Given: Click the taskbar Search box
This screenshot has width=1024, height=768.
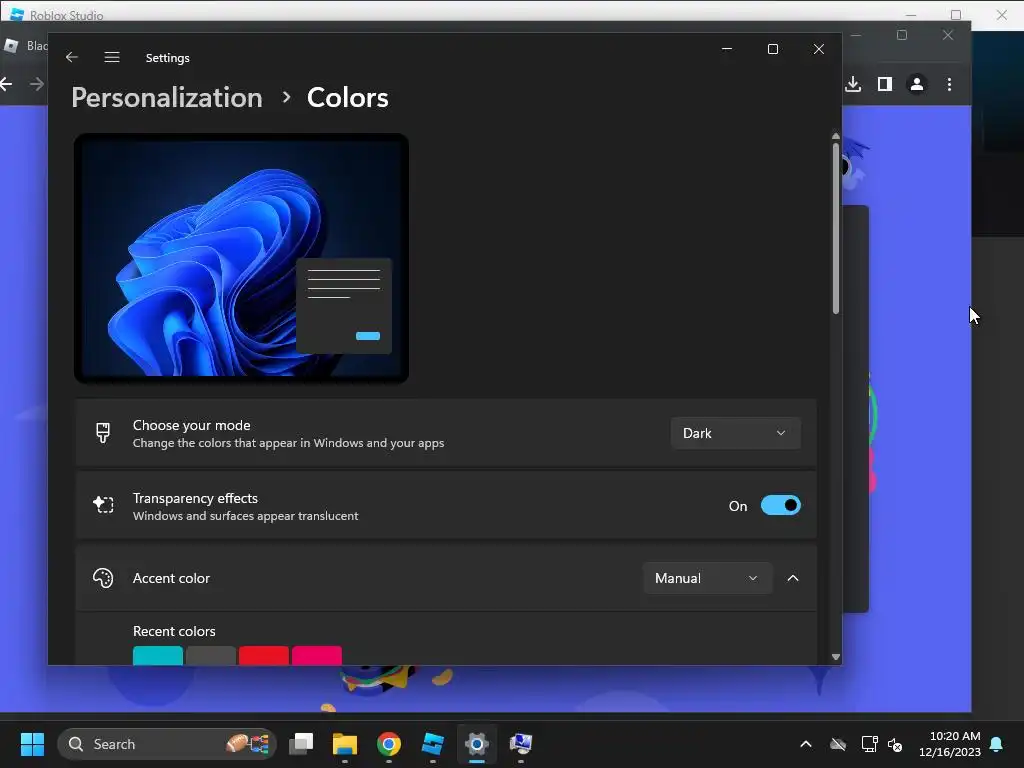Looking at the screenshot, I should [x=167, y=744].
